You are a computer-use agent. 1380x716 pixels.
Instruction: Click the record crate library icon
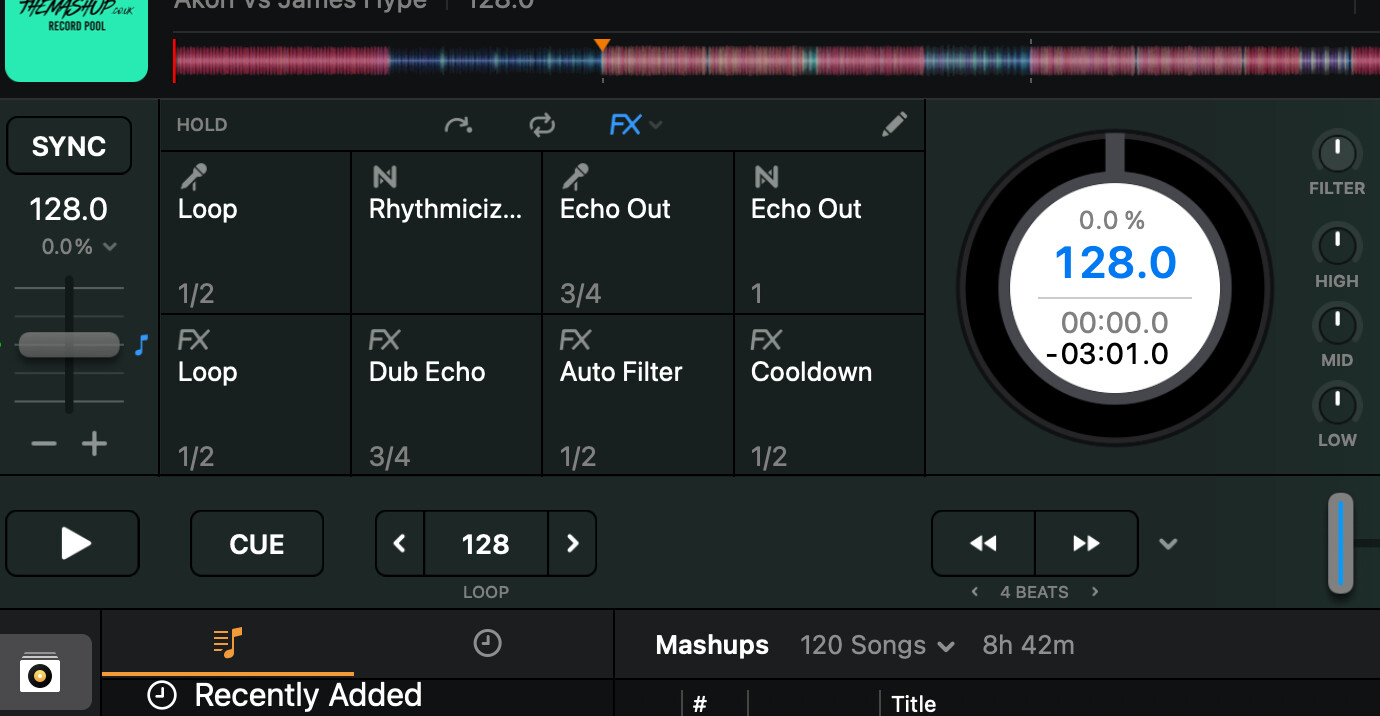pyautogui.click(x=40, y=673)
